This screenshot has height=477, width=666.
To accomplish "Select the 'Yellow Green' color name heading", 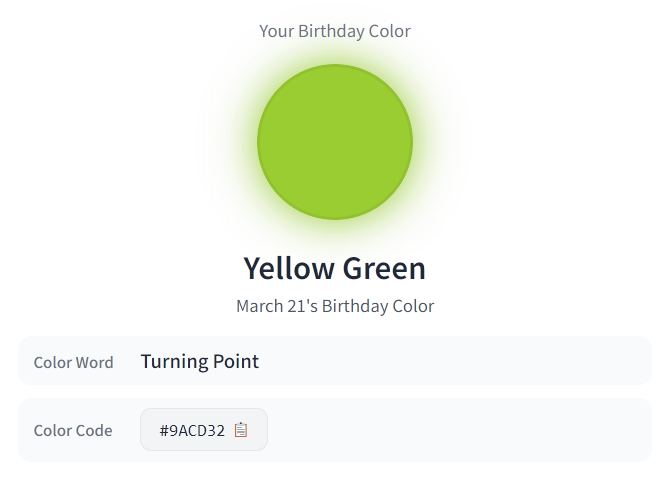I will pyautogui.click(x=335, y=269).
